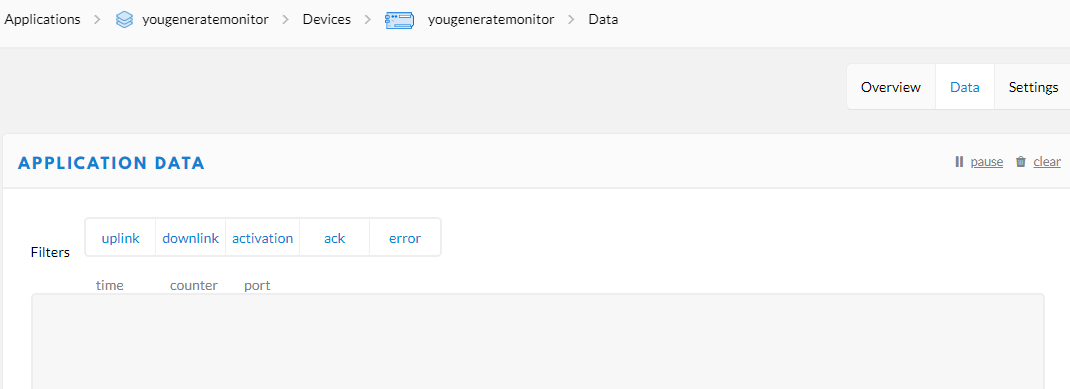Image resolution: width=1070 pixels, height=389 pixels.
Task: Toggle the downlink filter
Action: point(190,238)
